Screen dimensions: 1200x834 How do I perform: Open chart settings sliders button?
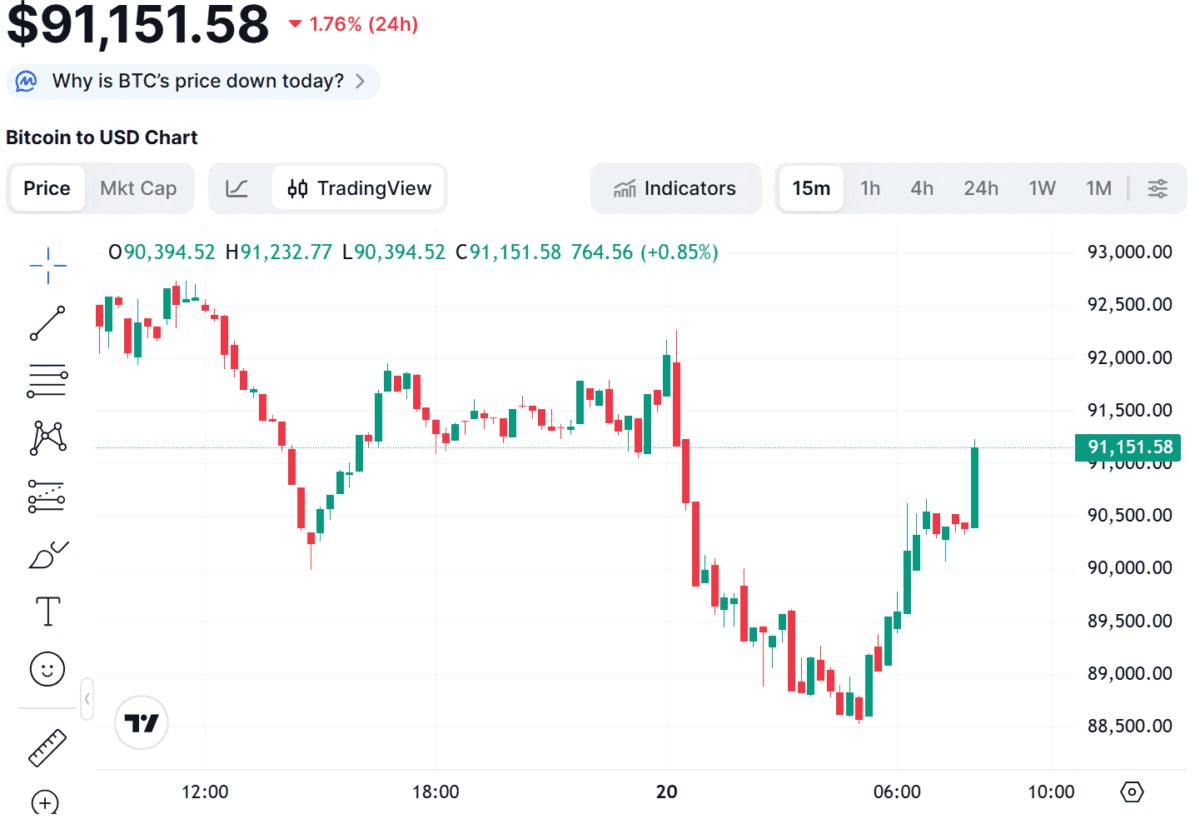click(1157, 189)
